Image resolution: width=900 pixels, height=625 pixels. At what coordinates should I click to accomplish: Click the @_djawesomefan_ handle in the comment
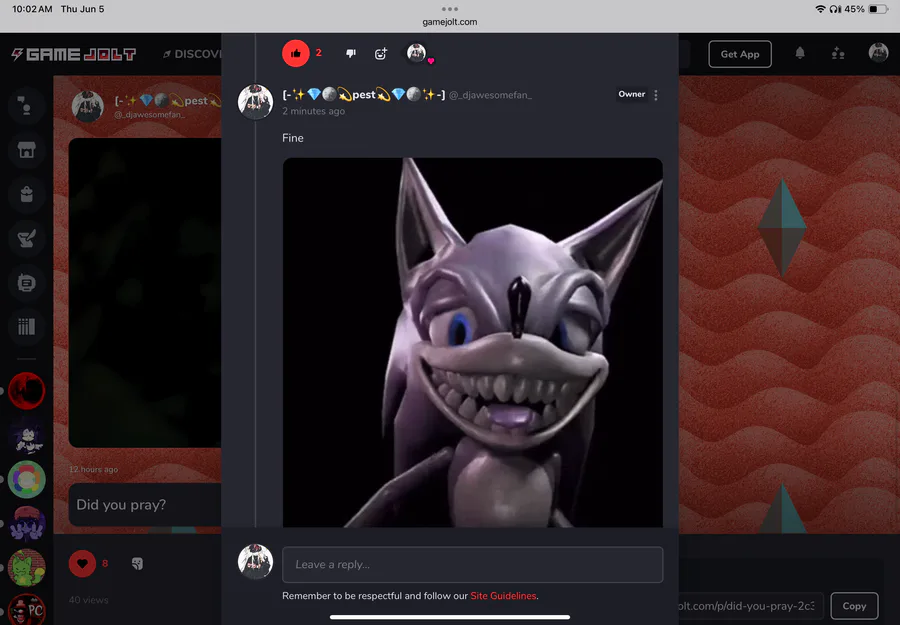[490, 95]
